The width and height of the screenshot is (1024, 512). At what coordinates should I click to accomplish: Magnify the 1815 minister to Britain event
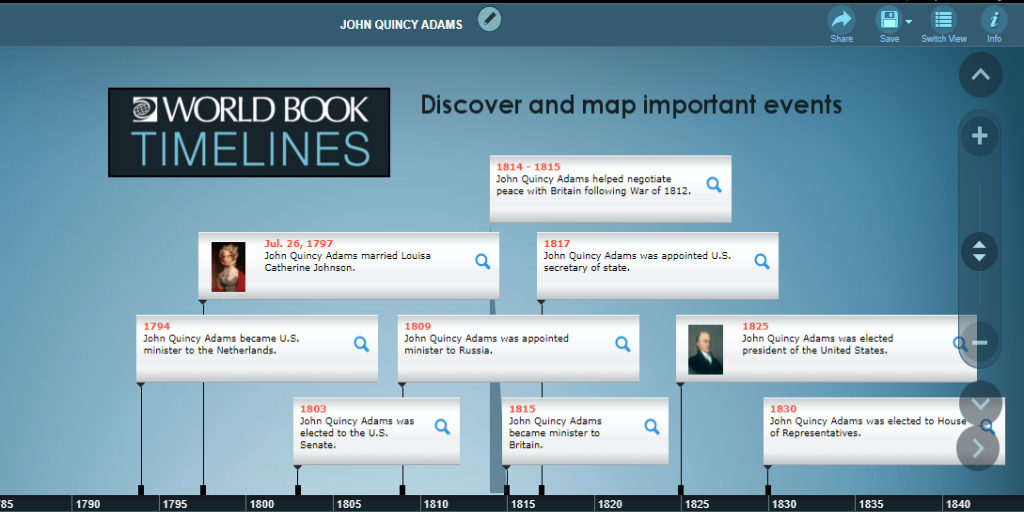[x=652, y=427]
